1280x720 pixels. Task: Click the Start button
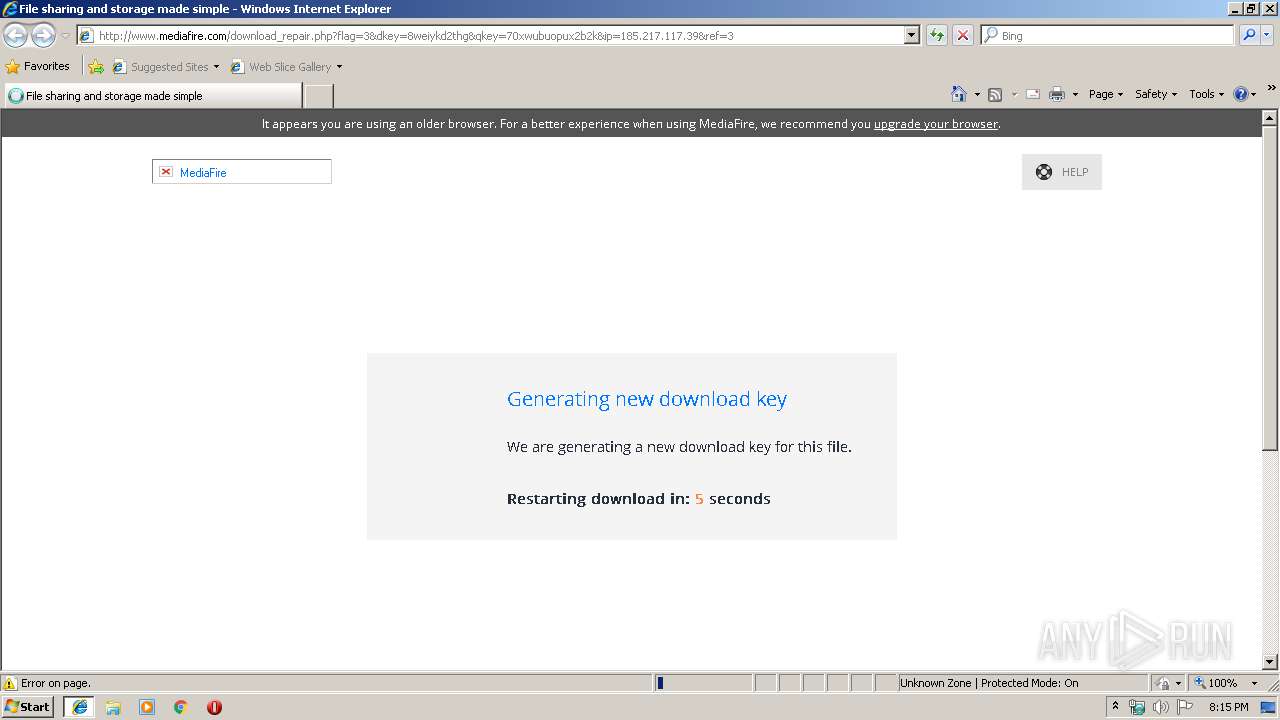(28, 707)
